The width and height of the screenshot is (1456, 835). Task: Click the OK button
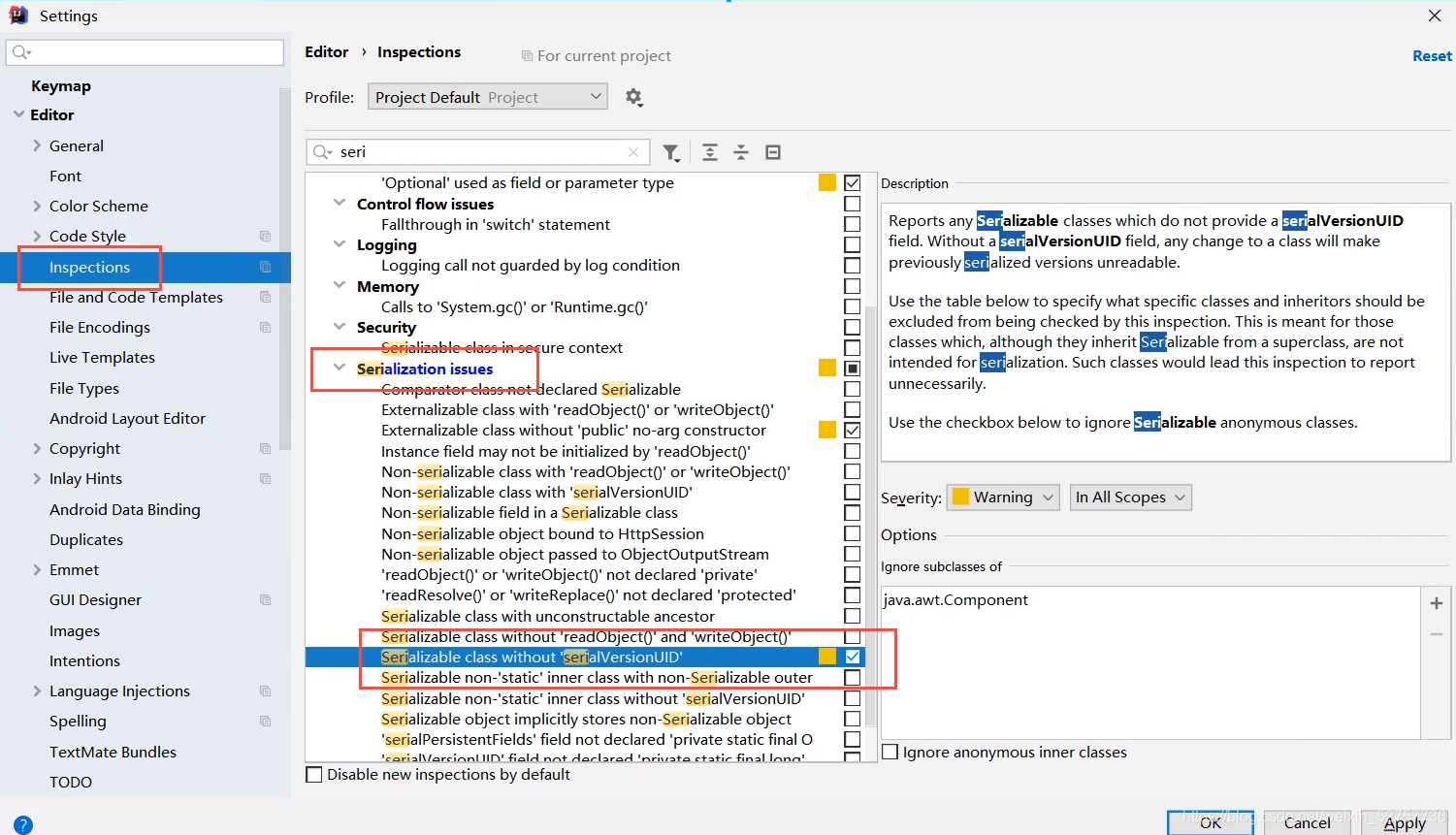1211,822
